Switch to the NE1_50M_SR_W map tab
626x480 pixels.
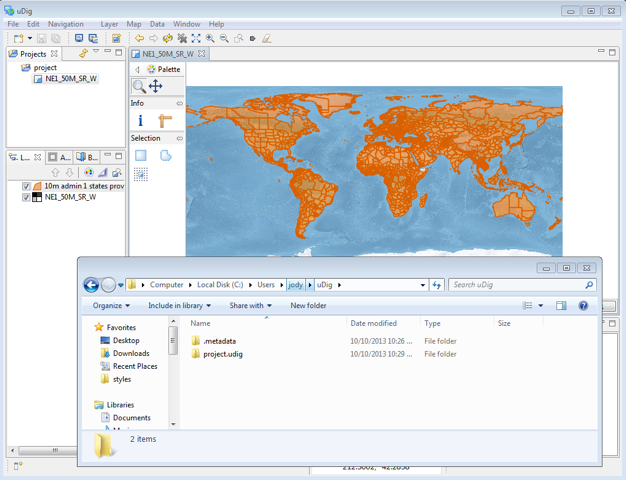(167, 54)
